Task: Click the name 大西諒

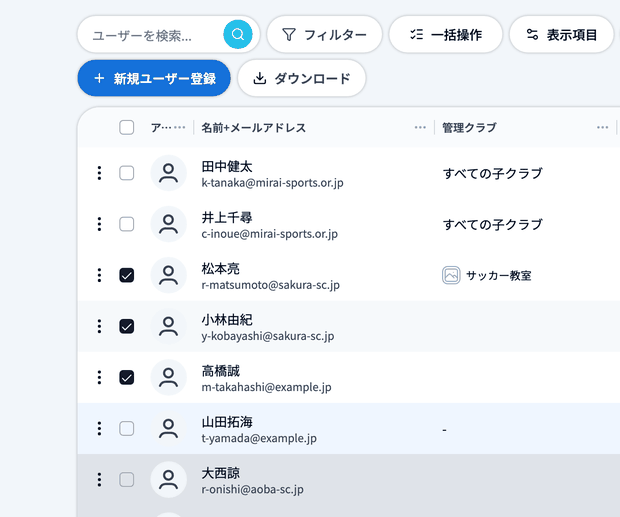Action: pos(221,473)
